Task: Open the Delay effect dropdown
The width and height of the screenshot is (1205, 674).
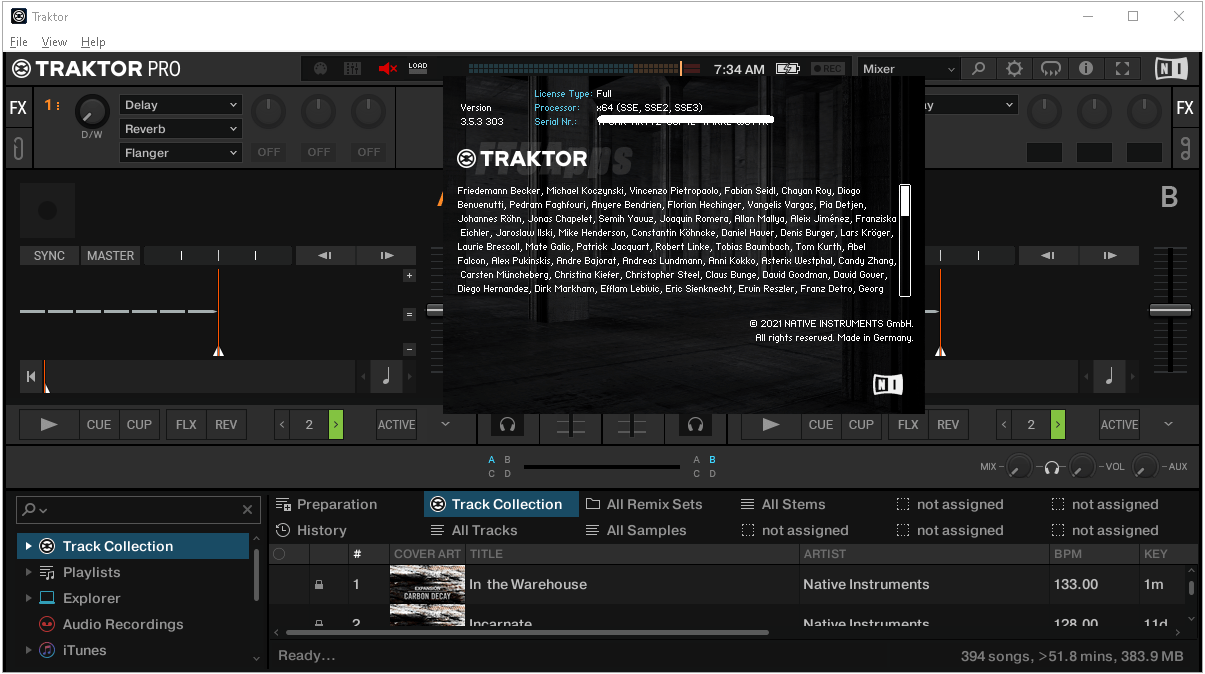Action: coord(181,105)
